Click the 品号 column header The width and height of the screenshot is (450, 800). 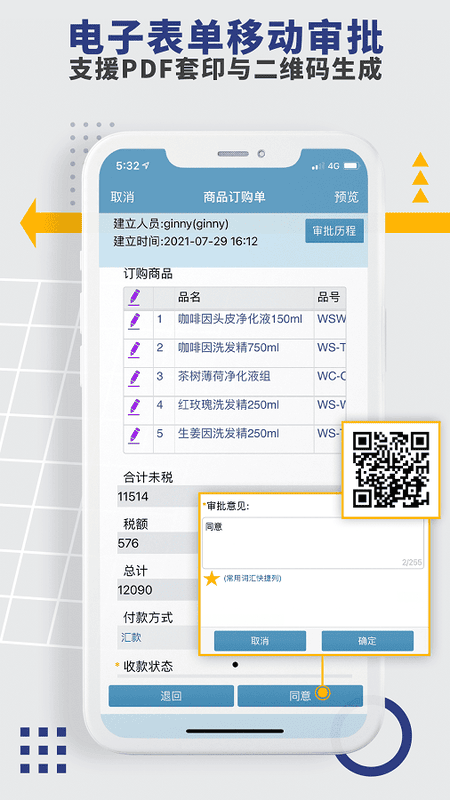click(x=329, y=297)
